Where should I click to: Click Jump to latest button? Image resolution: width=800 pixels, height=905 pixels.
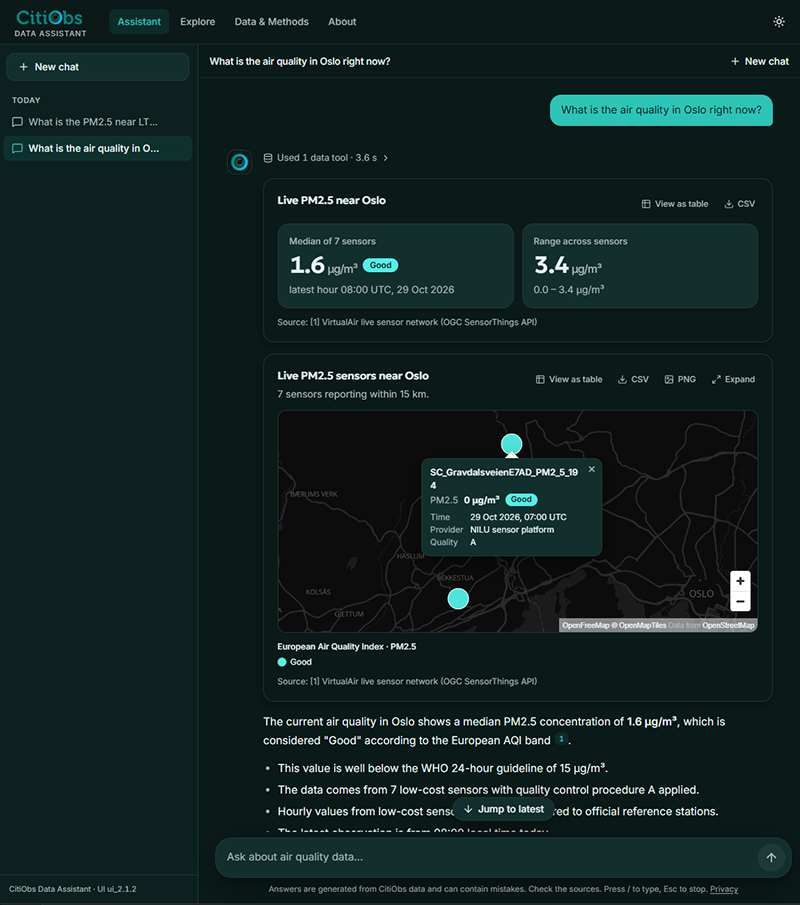[503, 809]
